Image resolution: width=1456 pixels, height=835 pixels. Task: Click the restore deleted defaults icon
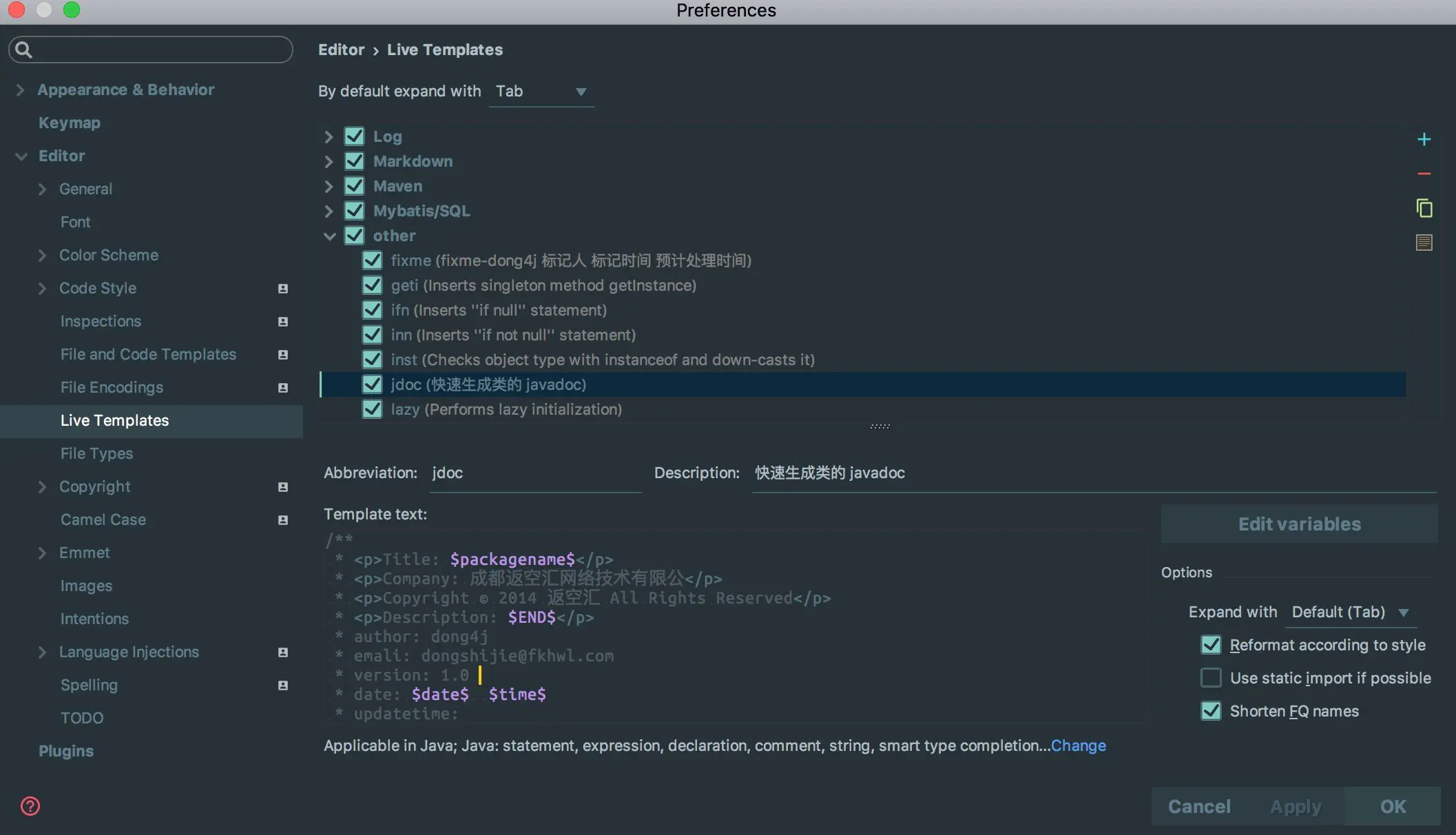coord(1424,243)
